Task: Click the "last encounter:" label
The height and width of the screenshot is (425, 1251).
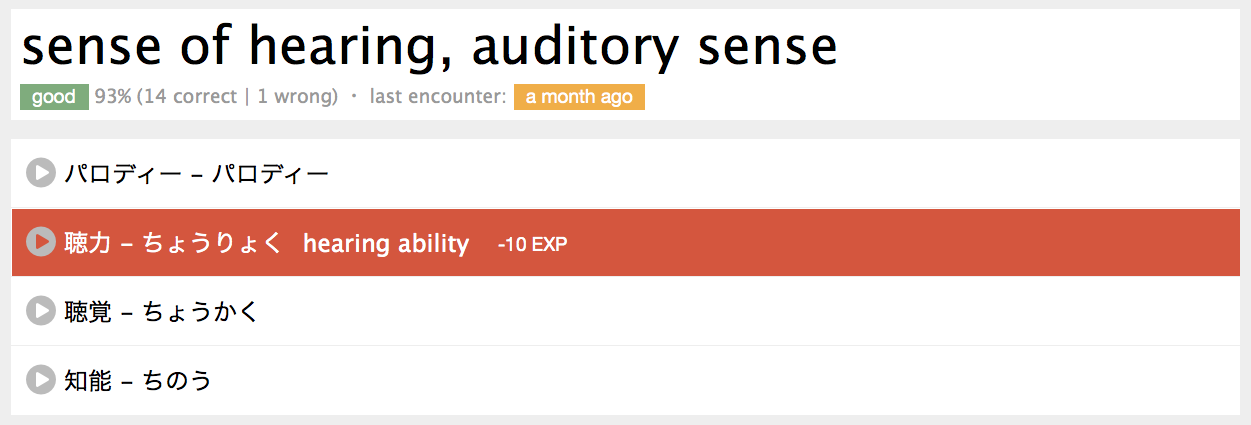Action: pos(438,97)
